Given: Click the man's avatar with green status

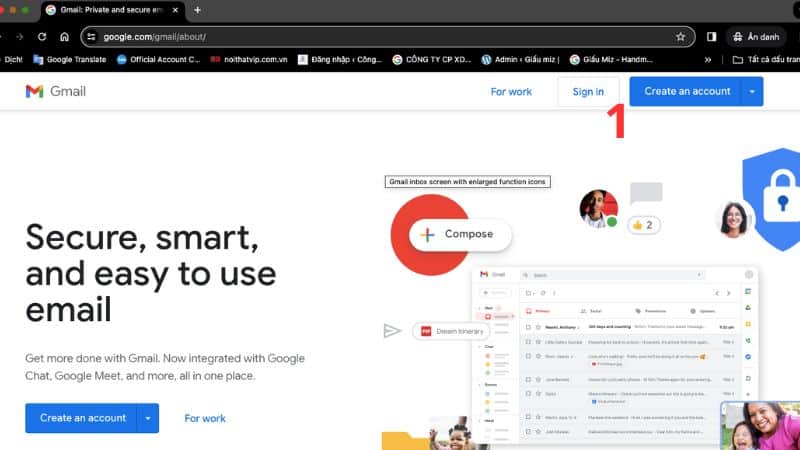Looking at the screenshot, I should pyautogui.click(x=598, y=208).
